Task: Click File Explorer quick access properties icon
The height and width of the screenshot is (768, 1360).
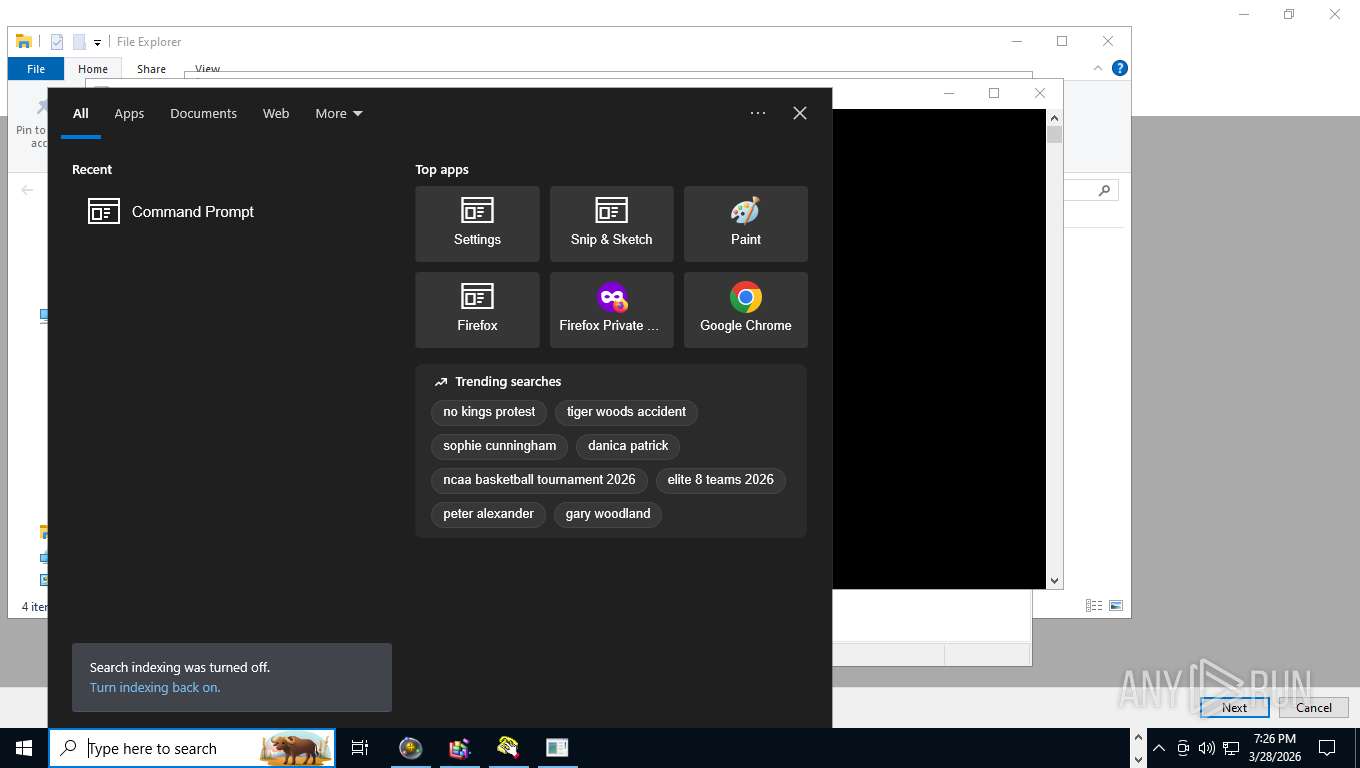Action: (x=57, y=42)
